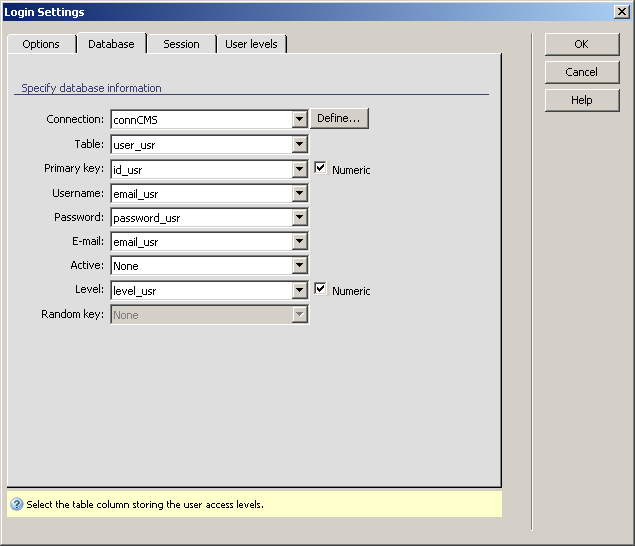The width and height of the screenshot is (635, 546).
Task: Click the Cancel button
Action: pyautogui.click(x=581, y=72)
